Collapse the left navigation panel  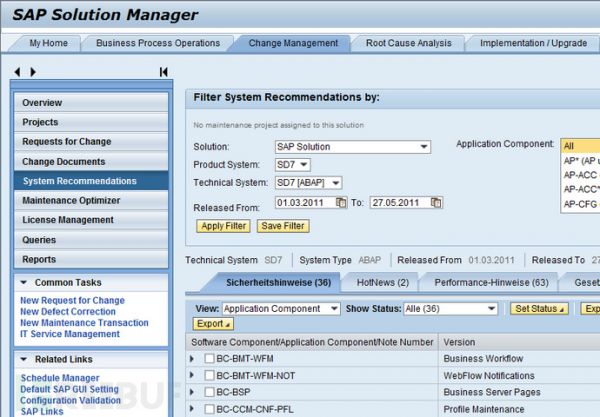pos(163,72)
